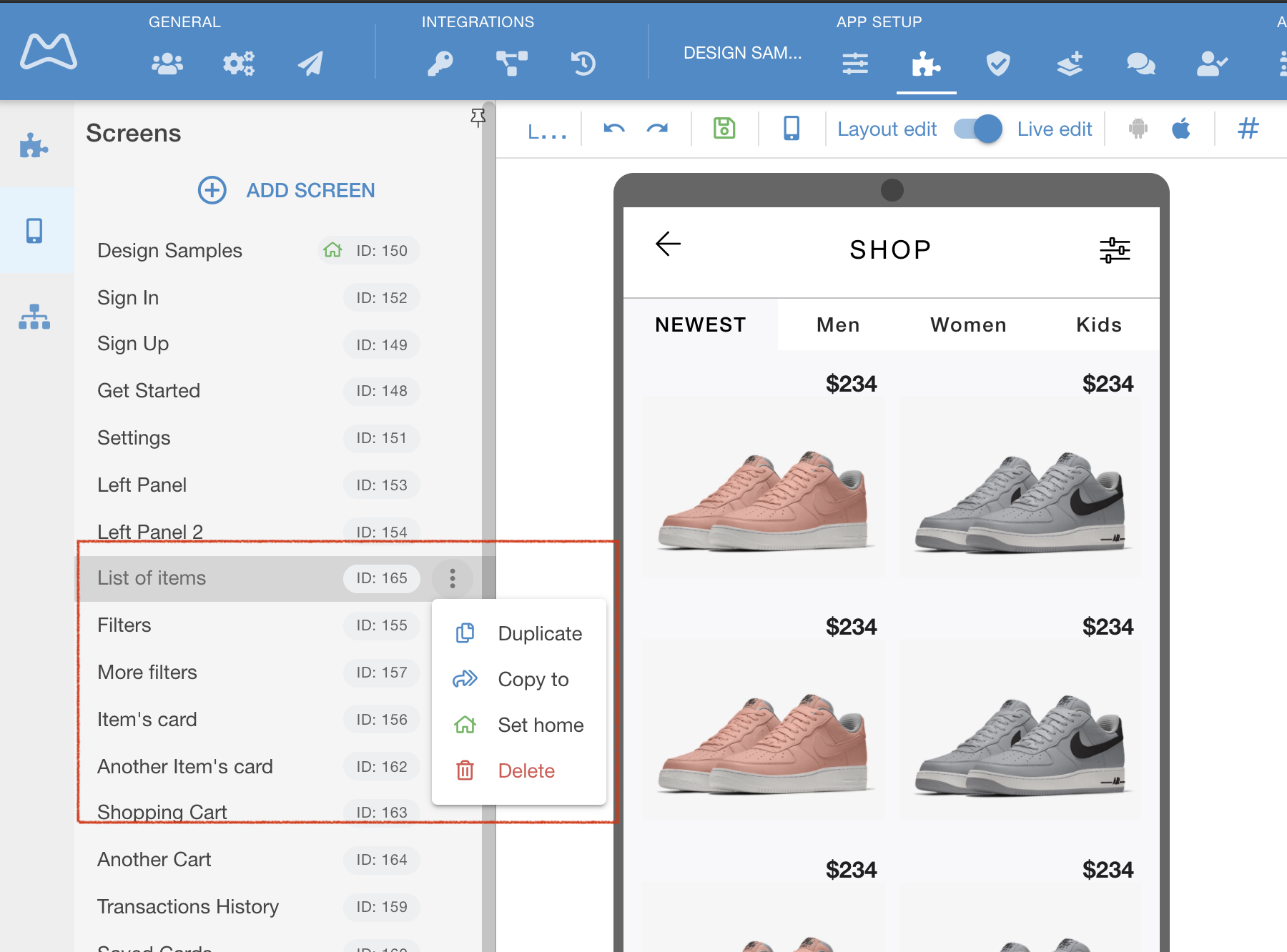Viewport: 1287px width, 952px height.
Task: Open the flow diagram icon under Integrations
Action: click(x=512, y=64)
